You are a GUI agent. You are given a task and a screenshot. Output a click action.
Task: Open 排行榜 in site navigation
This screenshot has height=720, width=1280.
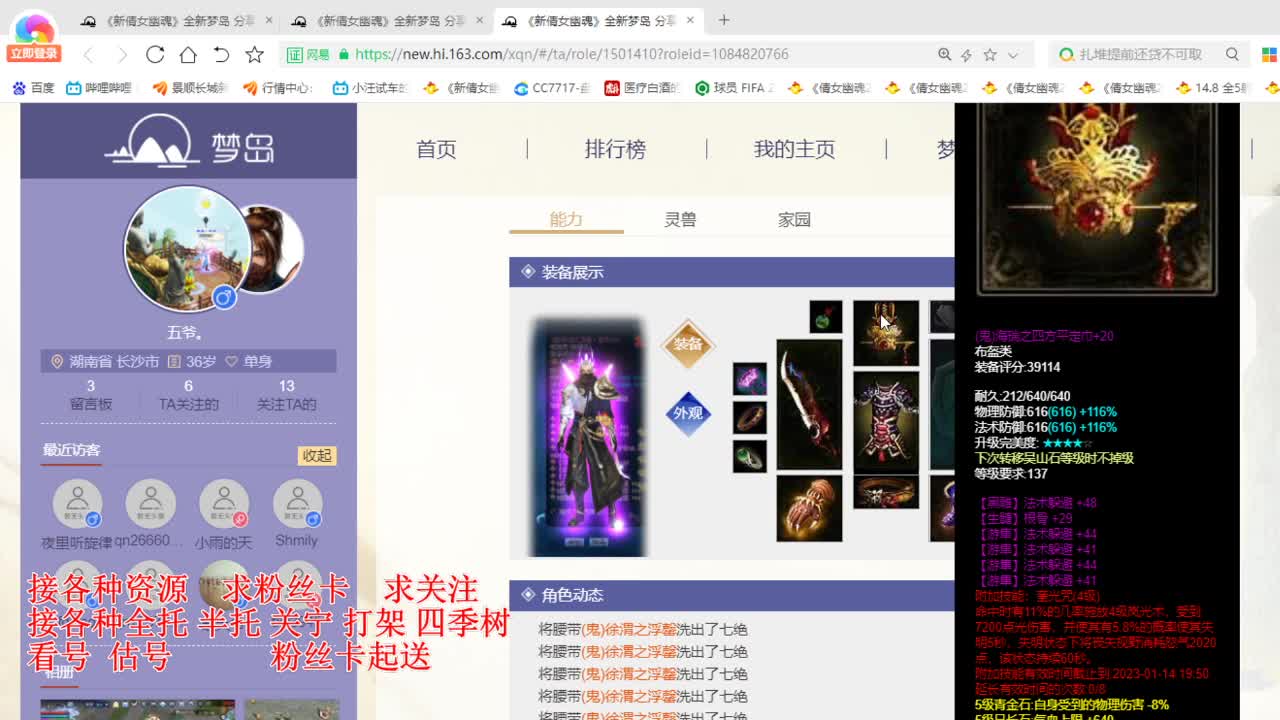click(x=616, y=149)
